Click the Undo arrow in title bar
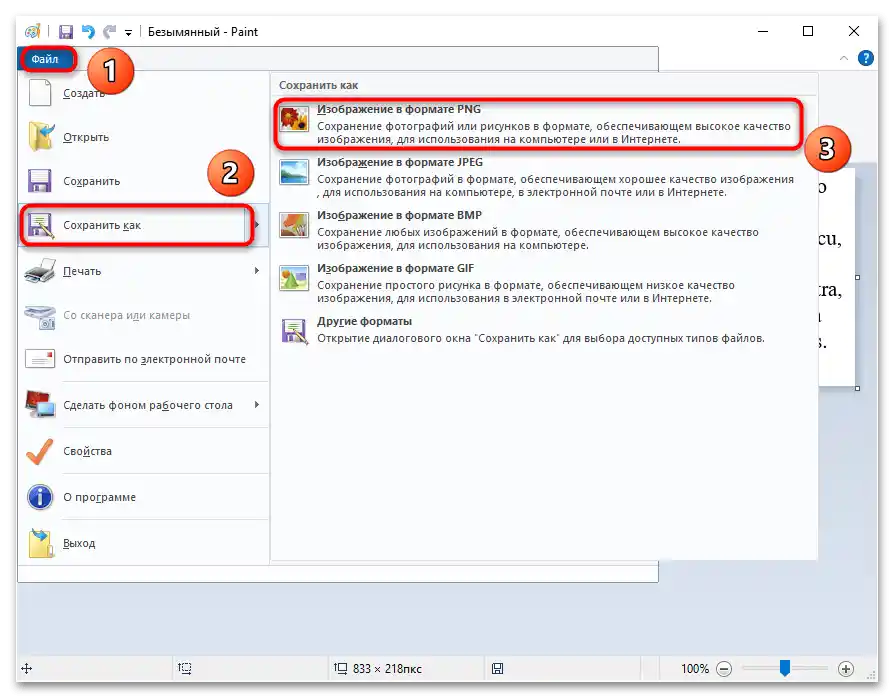Viewport: 894px width, 700px height. pyautogui.click(x=88, y=31)
